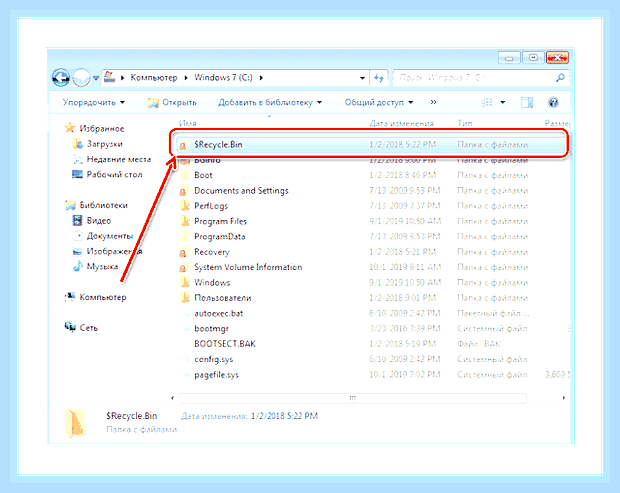Select Windows 7 (C:) breadcrumb segment

click(223, 77)
